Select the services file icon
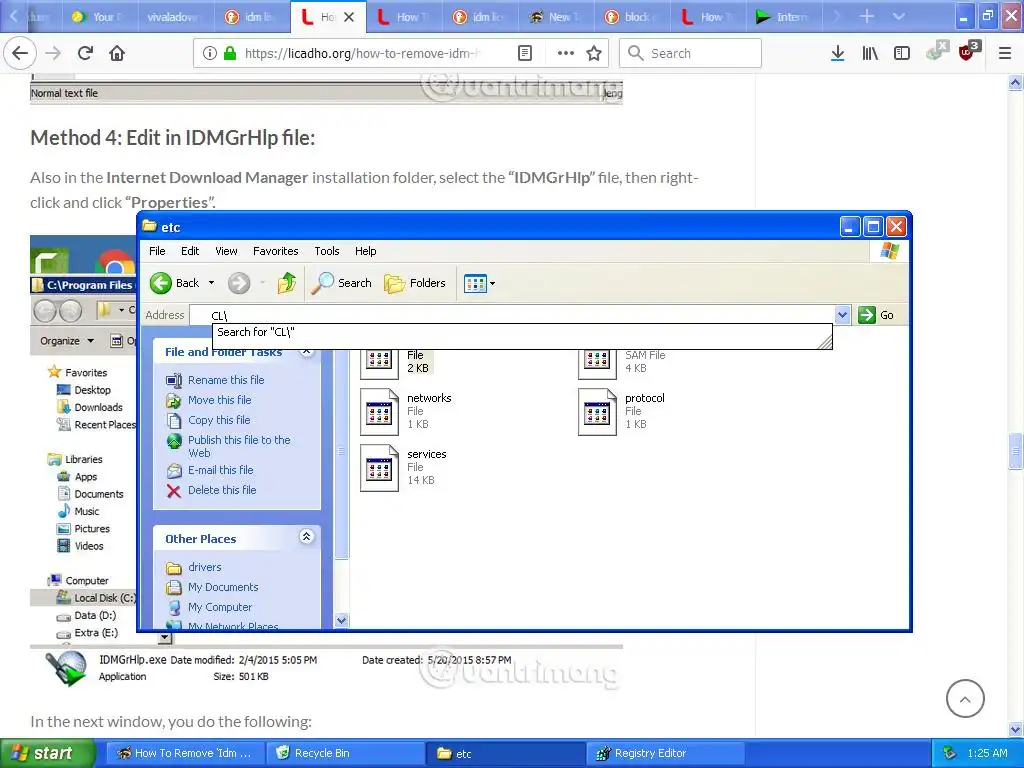Screen dimensions: 1024x768 pyautogui.click(x=379, y=468)
